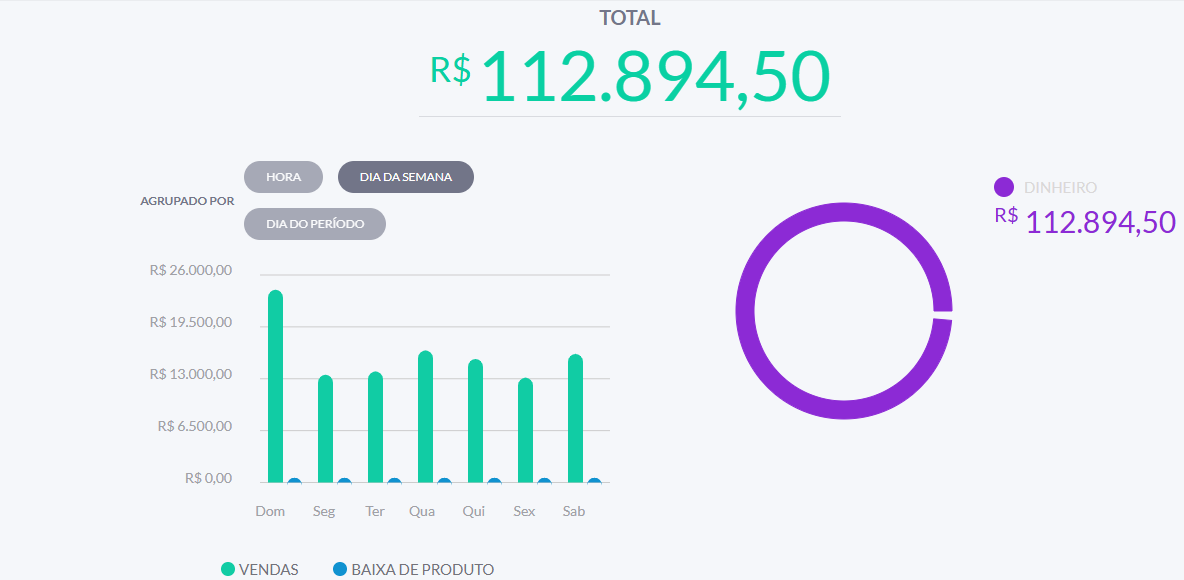Image resolution: width=1184 pixels, height=580 pixels.
Task: Click the Sex axis label
Action: pyautogui.click(x=524, y=511)
